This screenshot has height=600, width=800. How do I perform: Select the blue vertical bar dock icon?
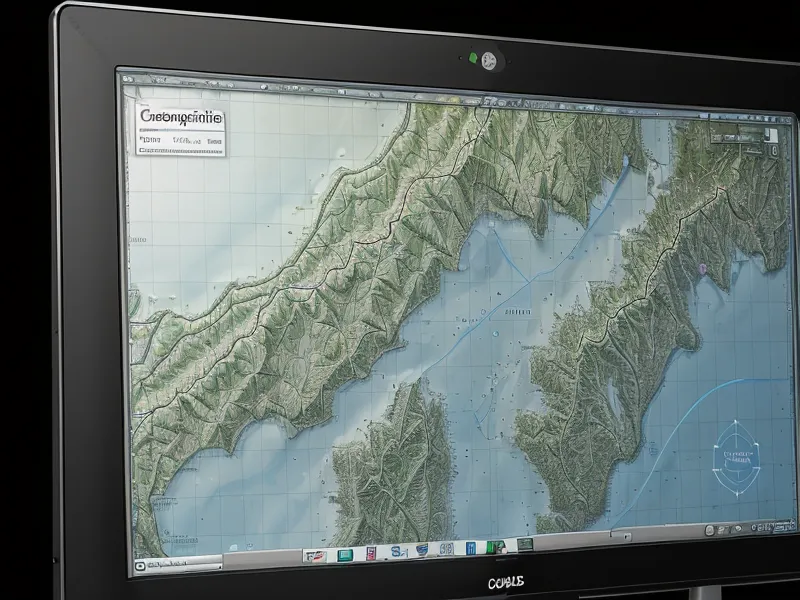click(470, 548)
